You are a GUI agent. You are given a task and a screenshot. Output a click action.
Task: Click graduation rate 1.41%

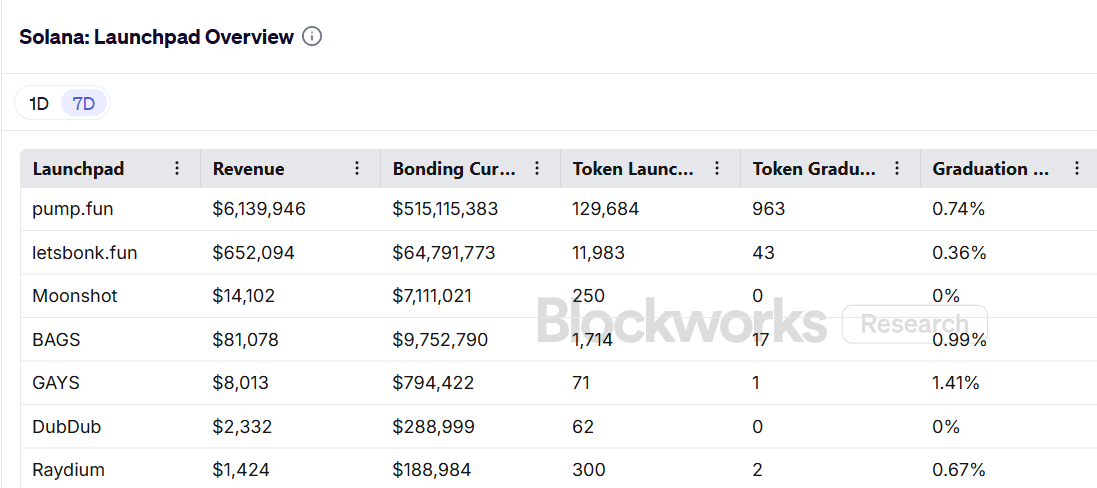click(956, 383)
